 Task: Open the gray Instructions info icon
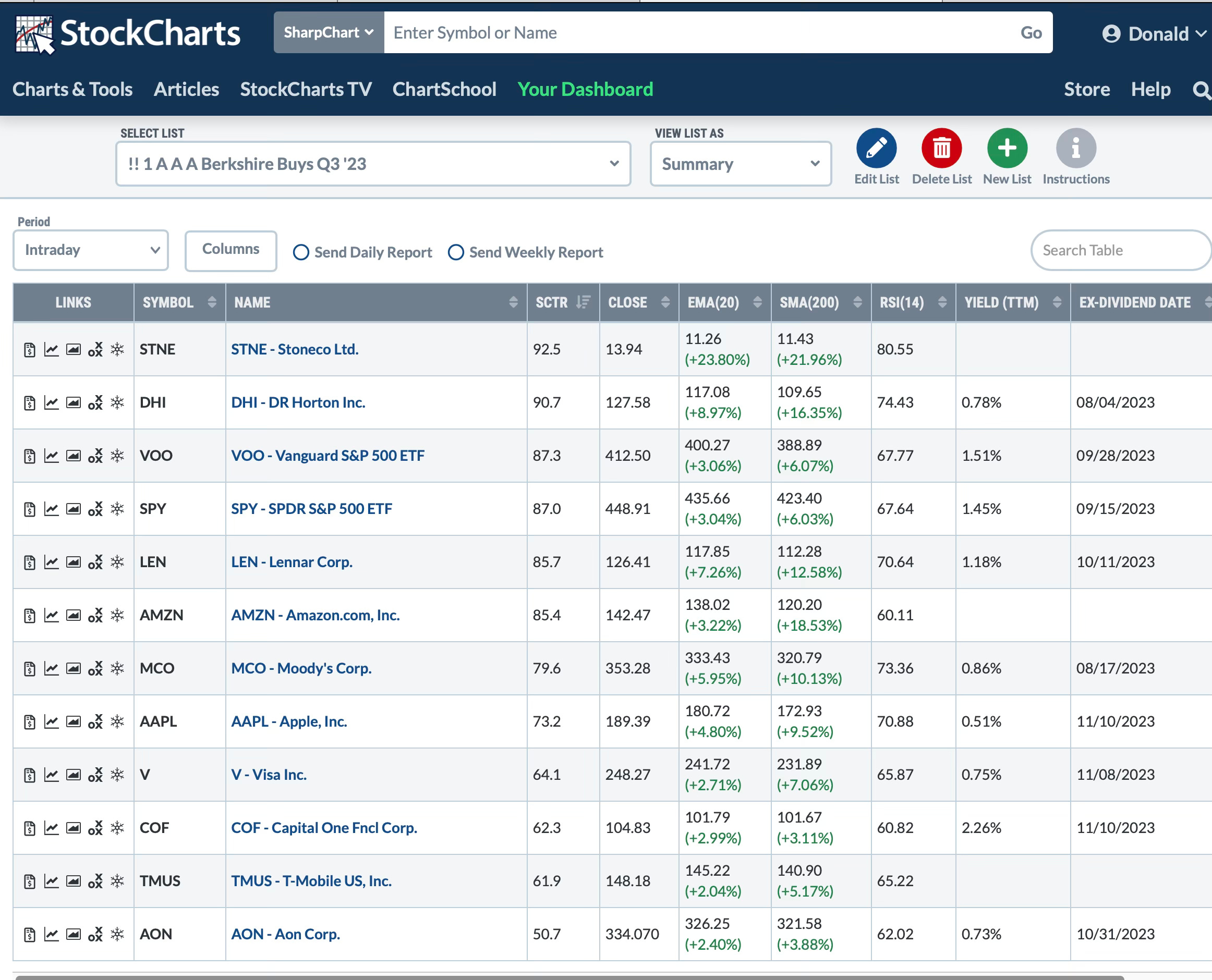(1076, 149)
